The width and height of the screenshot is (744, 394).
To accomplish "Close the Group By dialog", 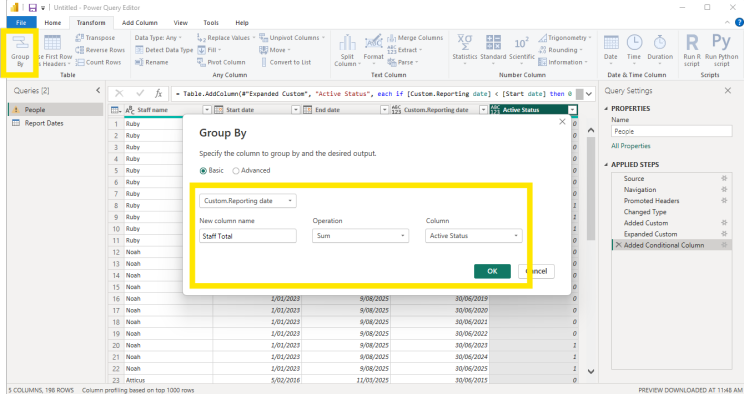I will click(x=562, y=122).
